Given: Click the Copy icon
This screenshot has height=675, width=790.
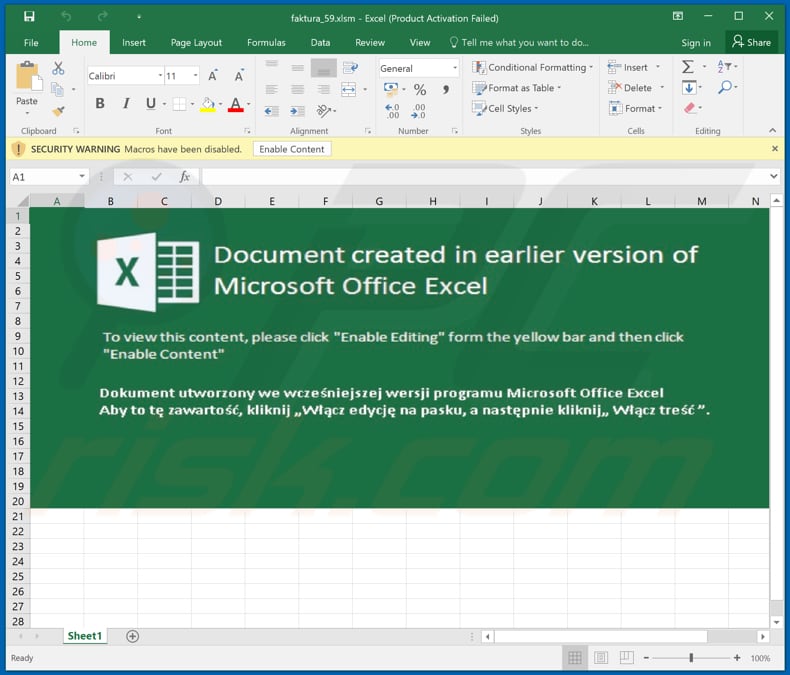Looking at the screenshot, I should pos(57,90).
